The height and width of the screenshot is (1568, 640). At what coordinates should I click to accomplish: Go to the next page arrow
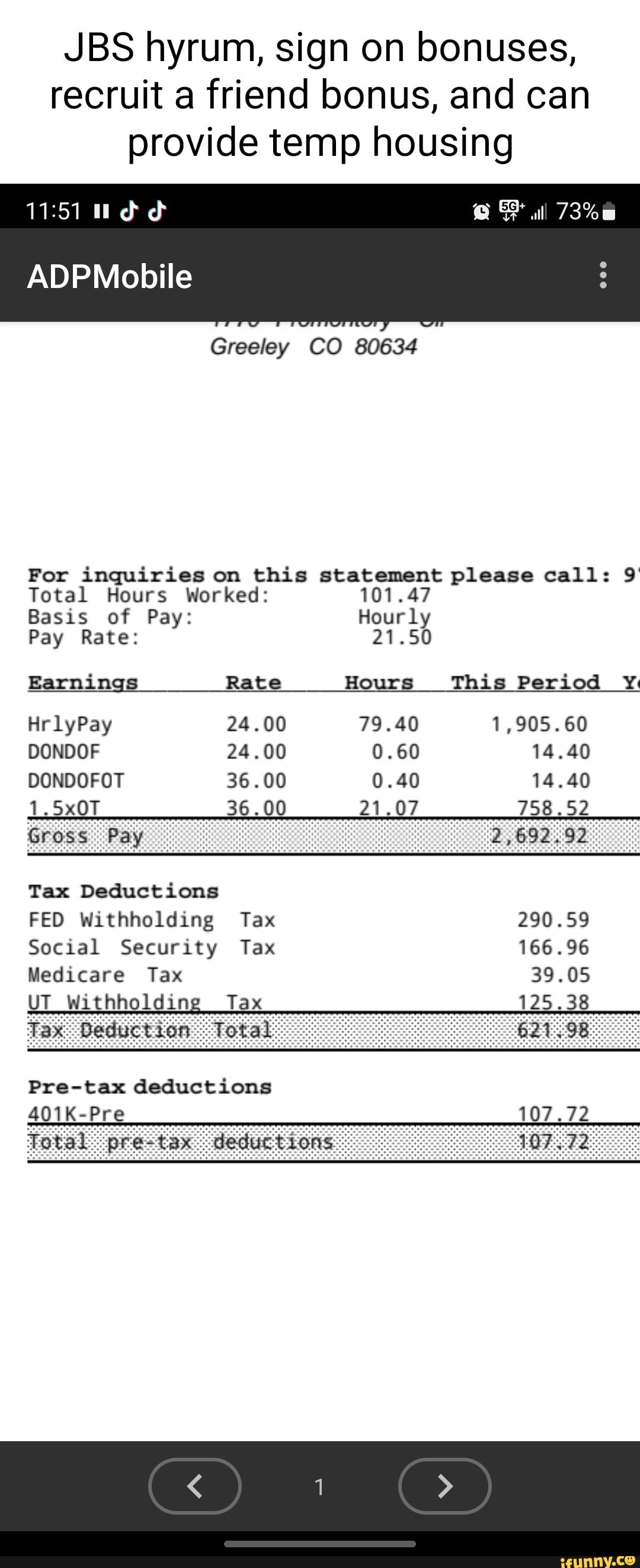click(x=444, y=1486)
